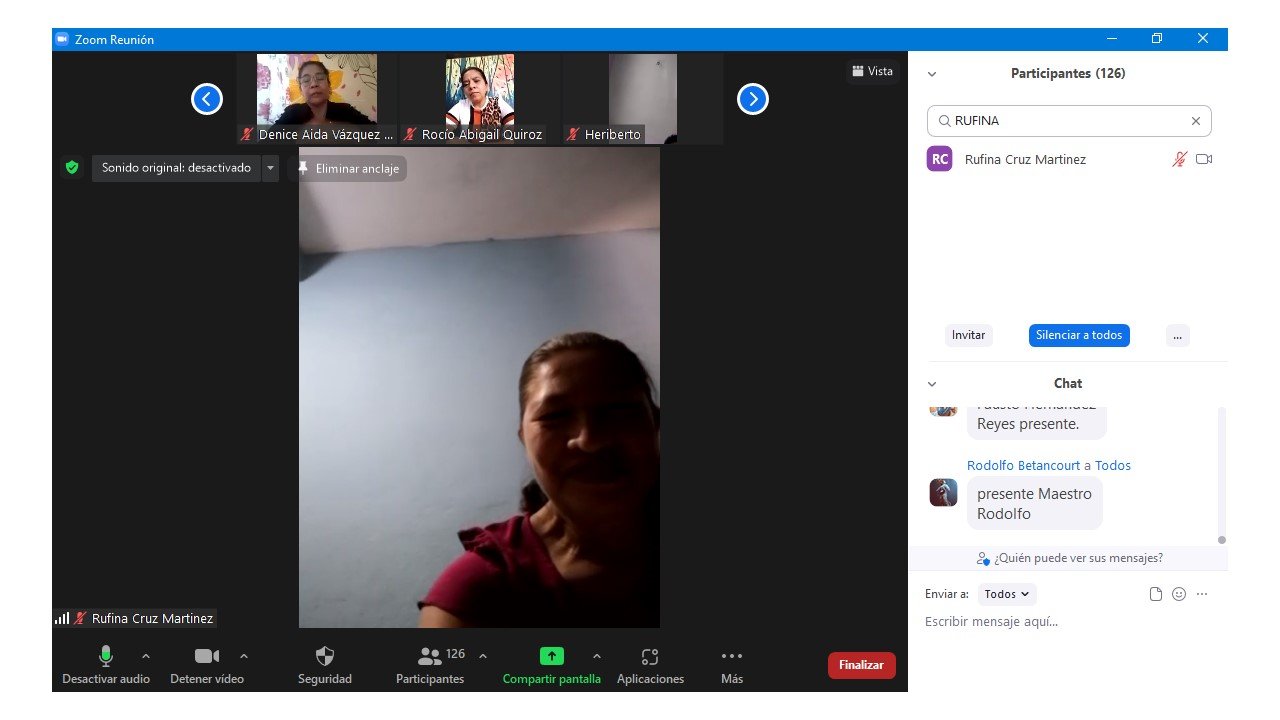
Task: Click the Rufina Cruz Martinez name label on video
Action: pyautogui.click(x=152, y=619)
